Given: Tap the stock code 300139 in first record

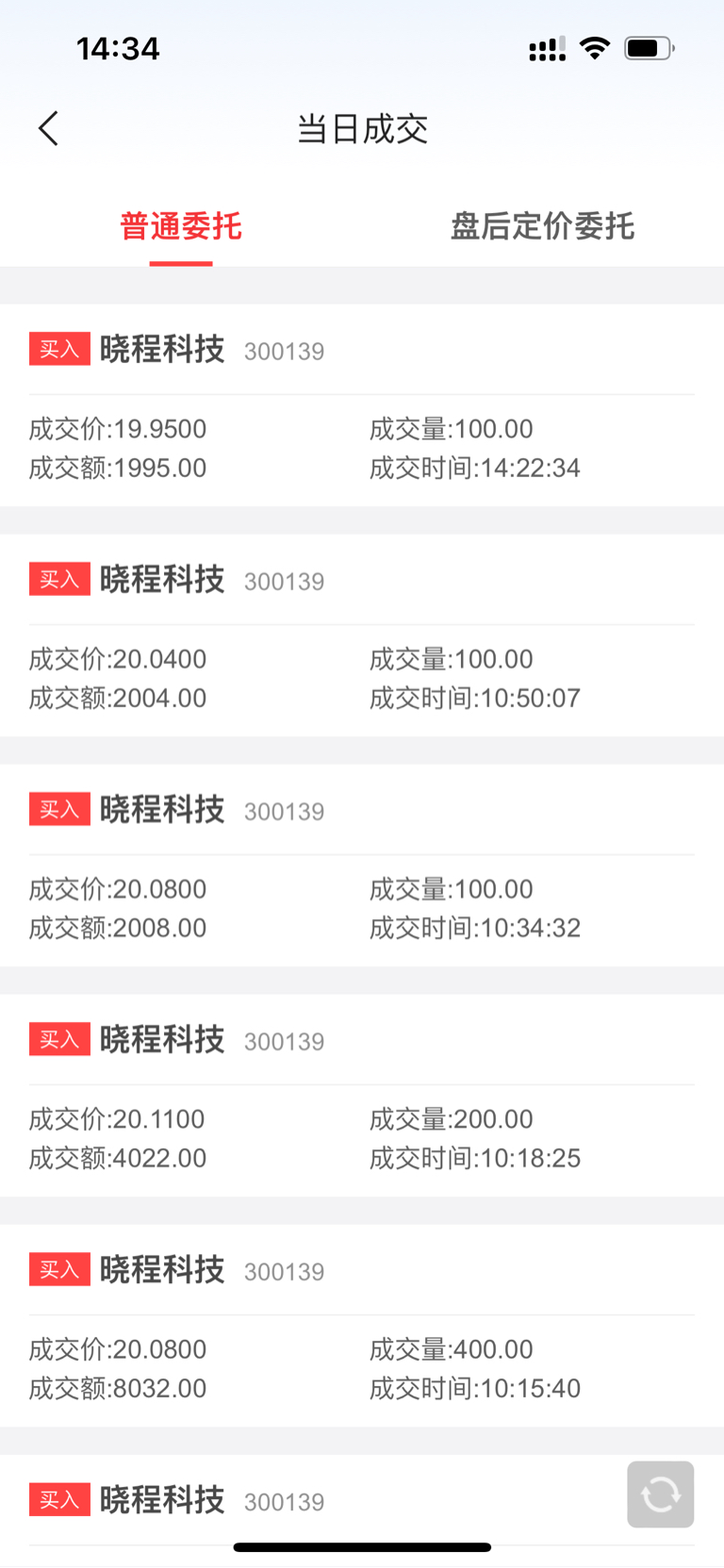Looking at the screenshot, I should [284, 352].
